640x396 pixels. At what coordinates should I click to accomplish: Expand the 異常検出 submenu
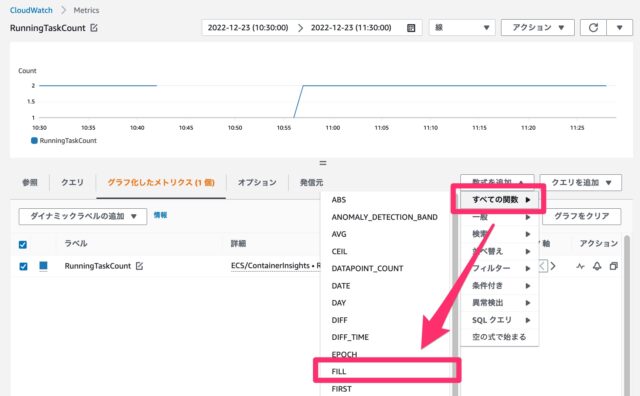(500, 303)
